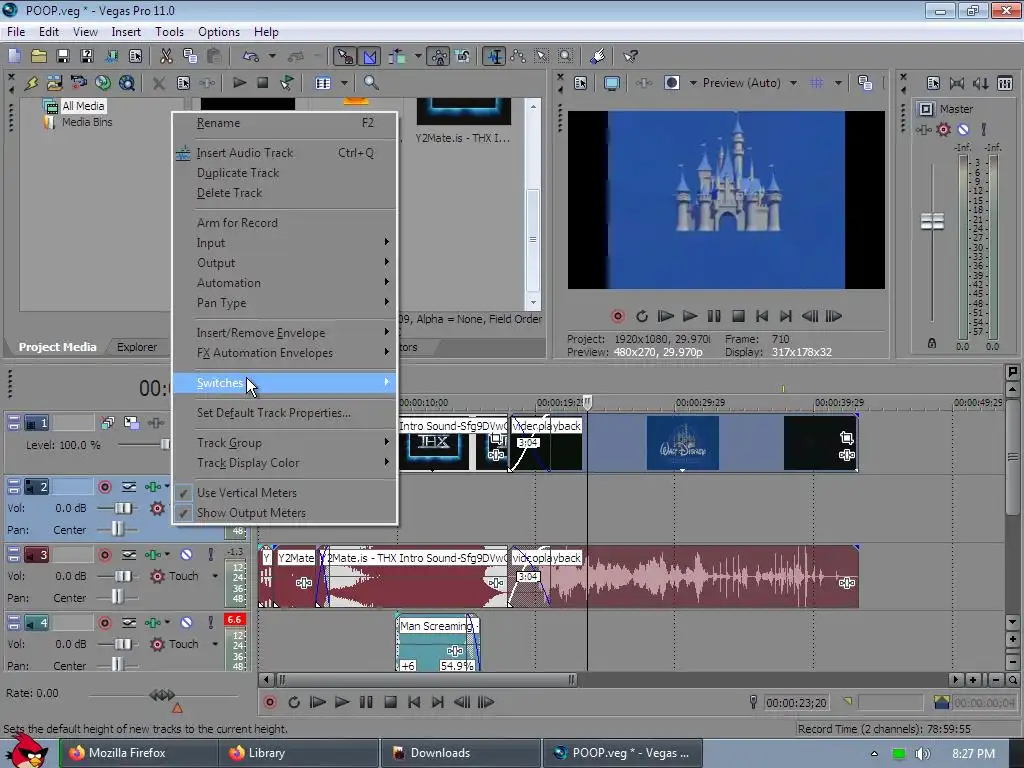
Task: Switch to the Explorer tab
Action: point(137,347)
